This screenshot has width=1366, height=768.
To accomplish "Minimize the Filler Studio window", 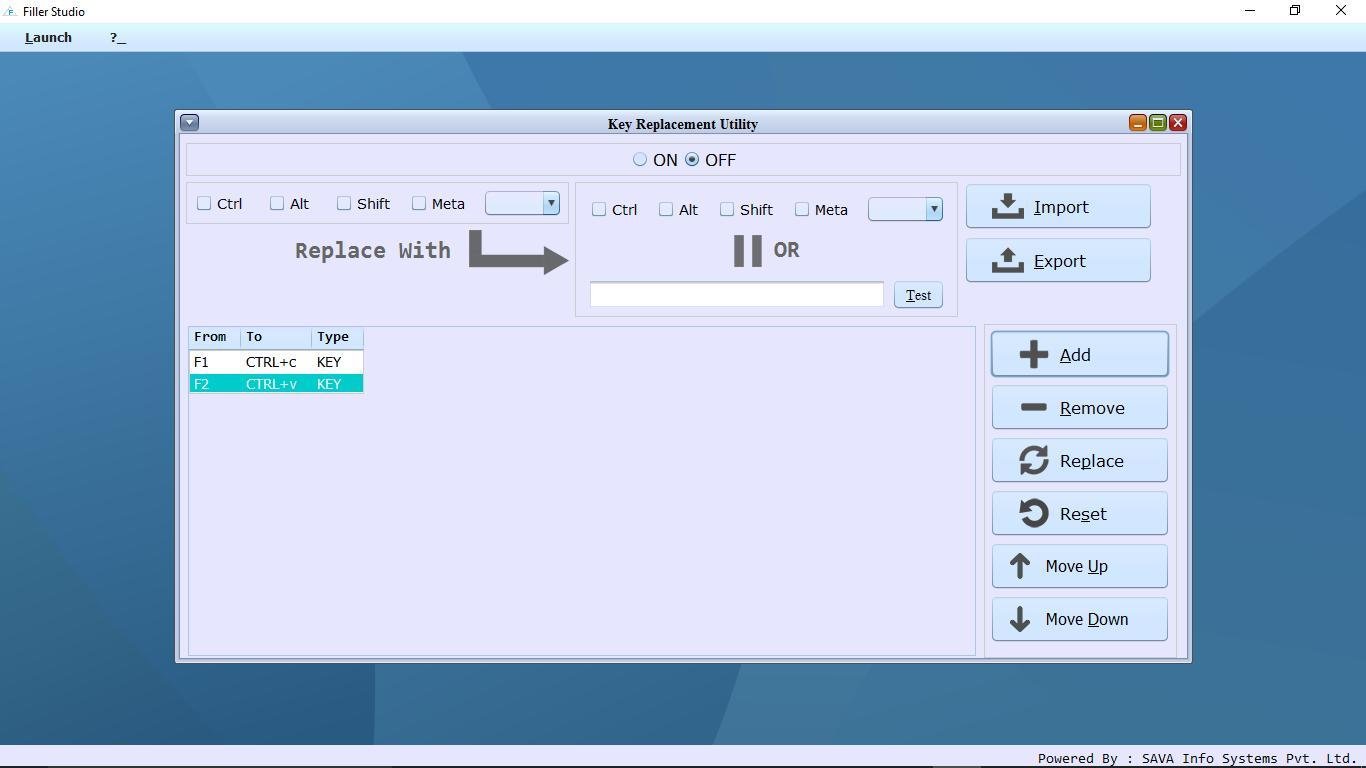I will tap(1249, 11).
